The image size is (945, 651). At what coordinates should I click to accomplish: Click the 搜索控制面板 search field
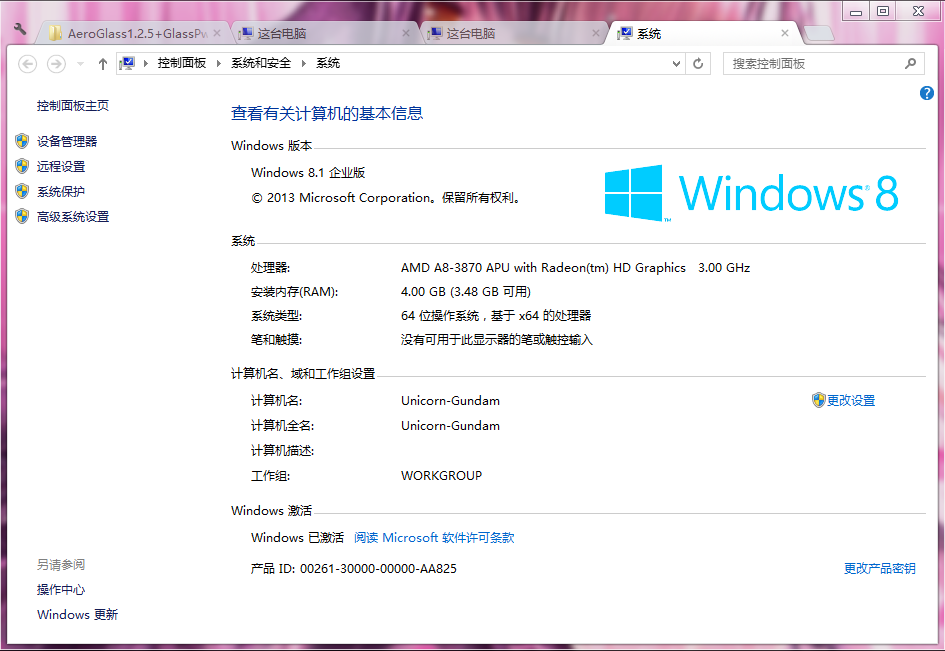[x=810, y=64]
